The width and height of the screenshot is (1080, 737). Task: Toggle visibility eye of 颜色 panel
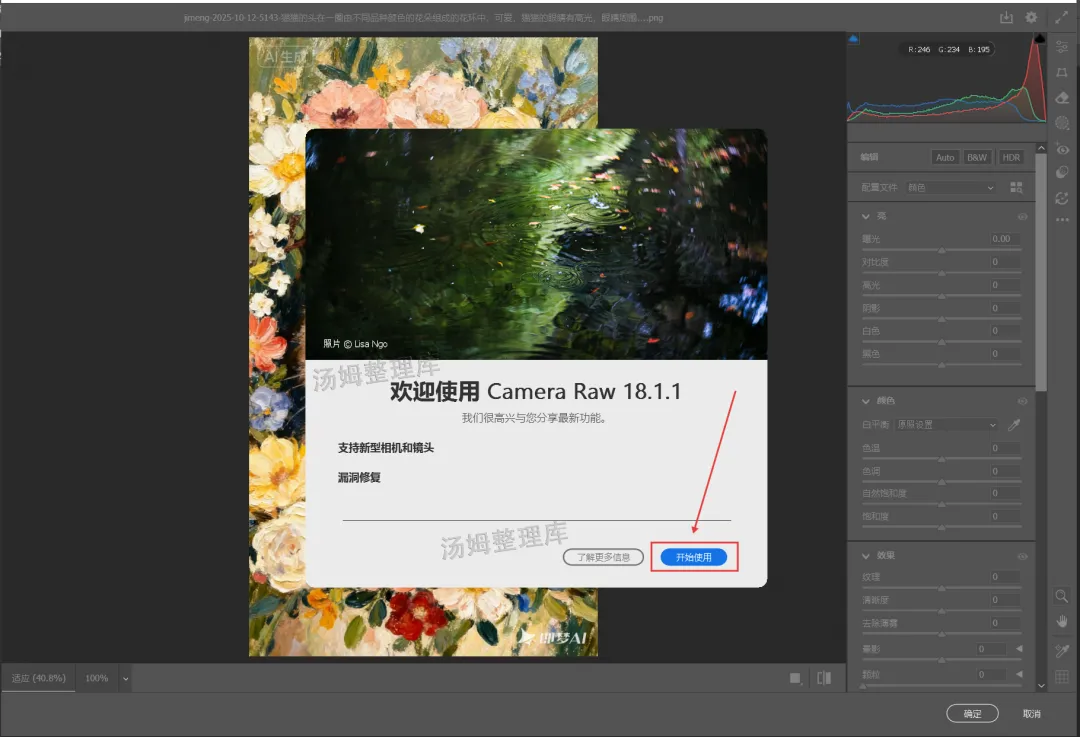pyautogui.click(x=1023, y=401)
